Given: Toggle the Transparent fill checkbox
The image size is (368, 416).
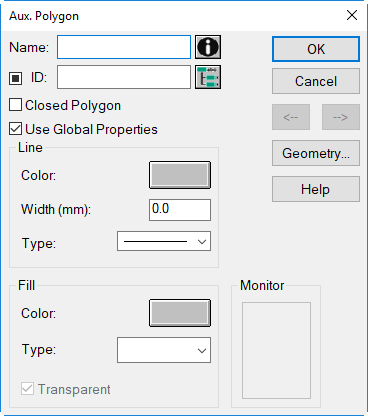Looking at the screenshot, I should 27,389.
